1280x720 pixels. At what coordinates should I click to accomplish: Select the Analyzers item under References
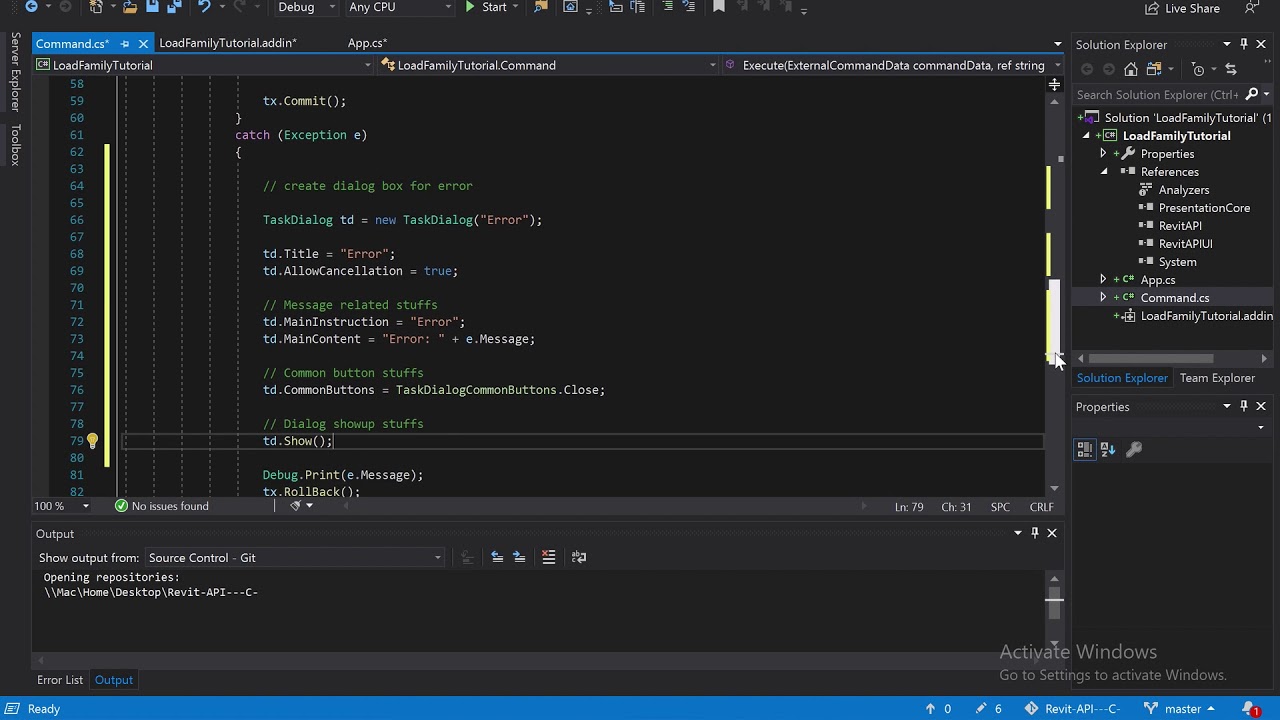click(x=1183, y=190)
